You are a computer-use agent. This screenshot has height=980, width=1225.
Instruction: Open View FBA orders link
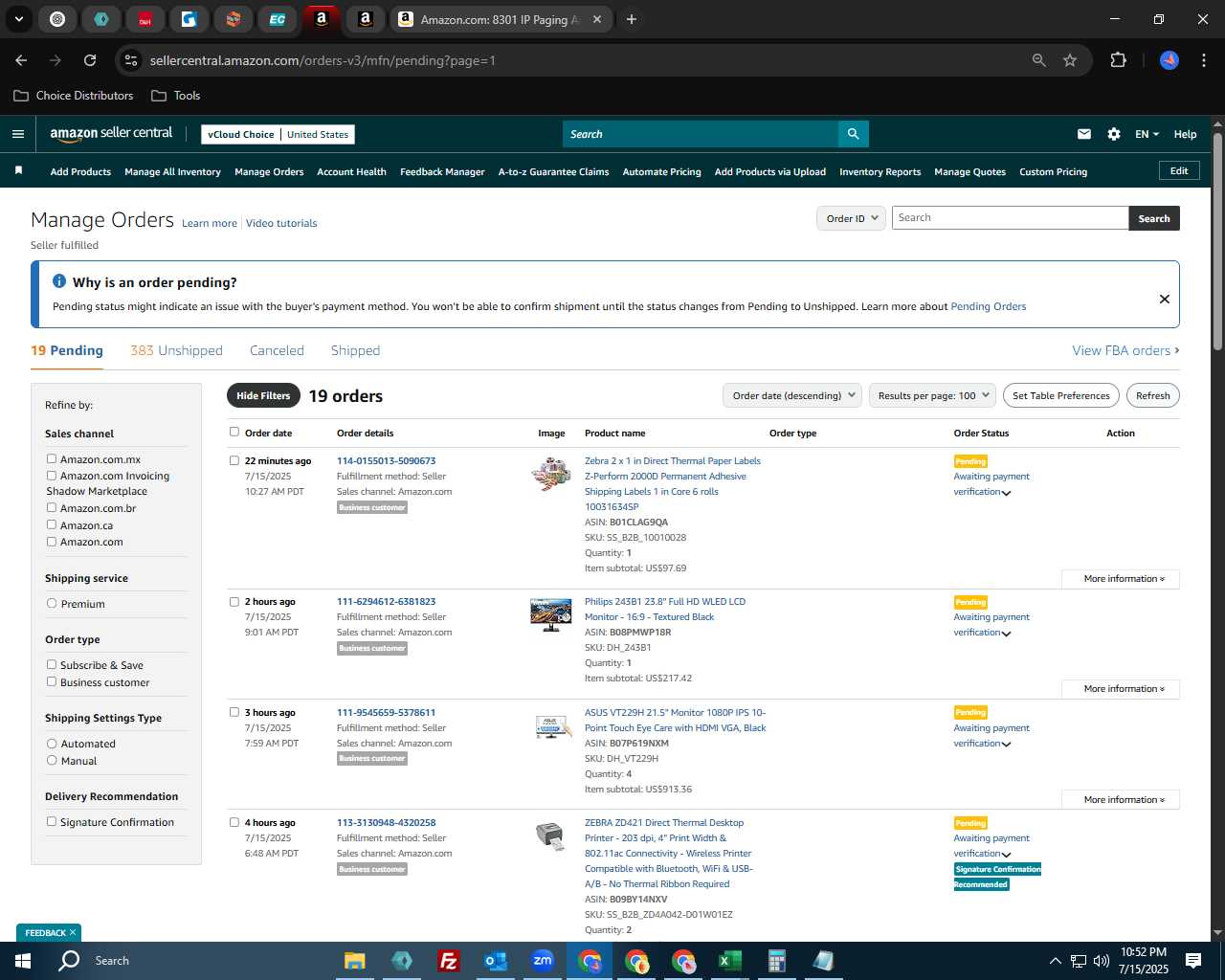[1125, 350]
